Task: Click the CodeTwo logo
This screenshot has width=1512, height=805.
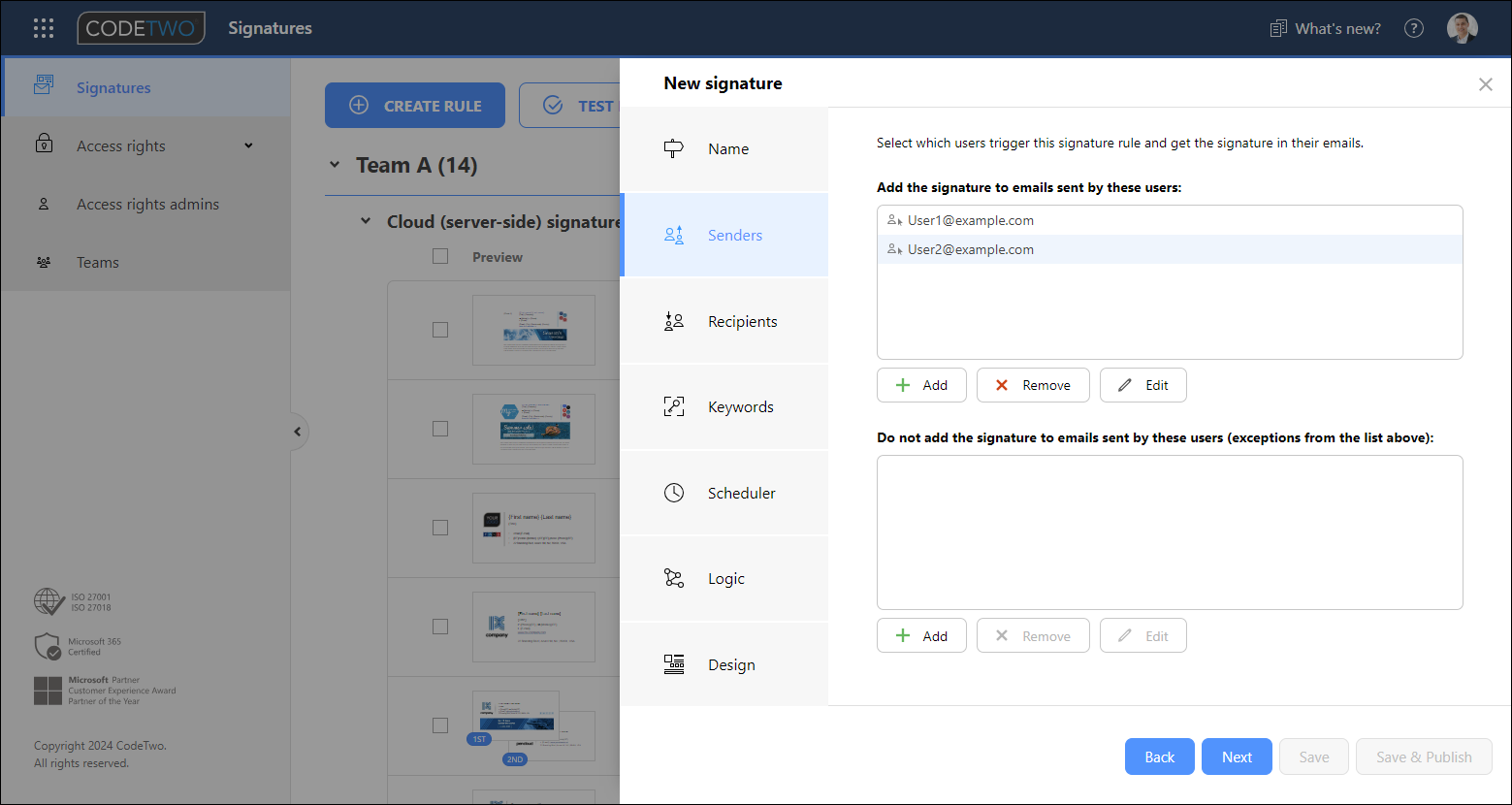Action: pos(142,28)
